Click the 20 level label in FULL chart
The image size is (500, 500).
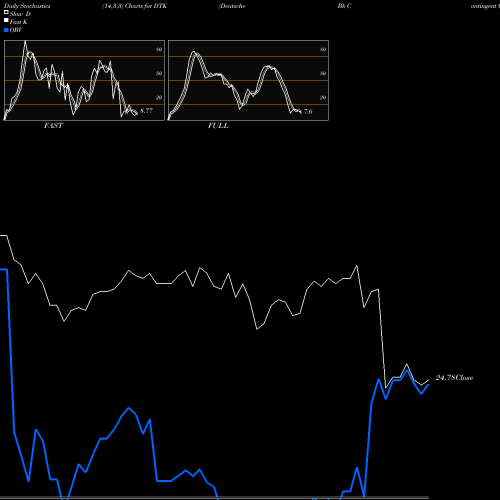pyautogui.click(x=323, y=97)
